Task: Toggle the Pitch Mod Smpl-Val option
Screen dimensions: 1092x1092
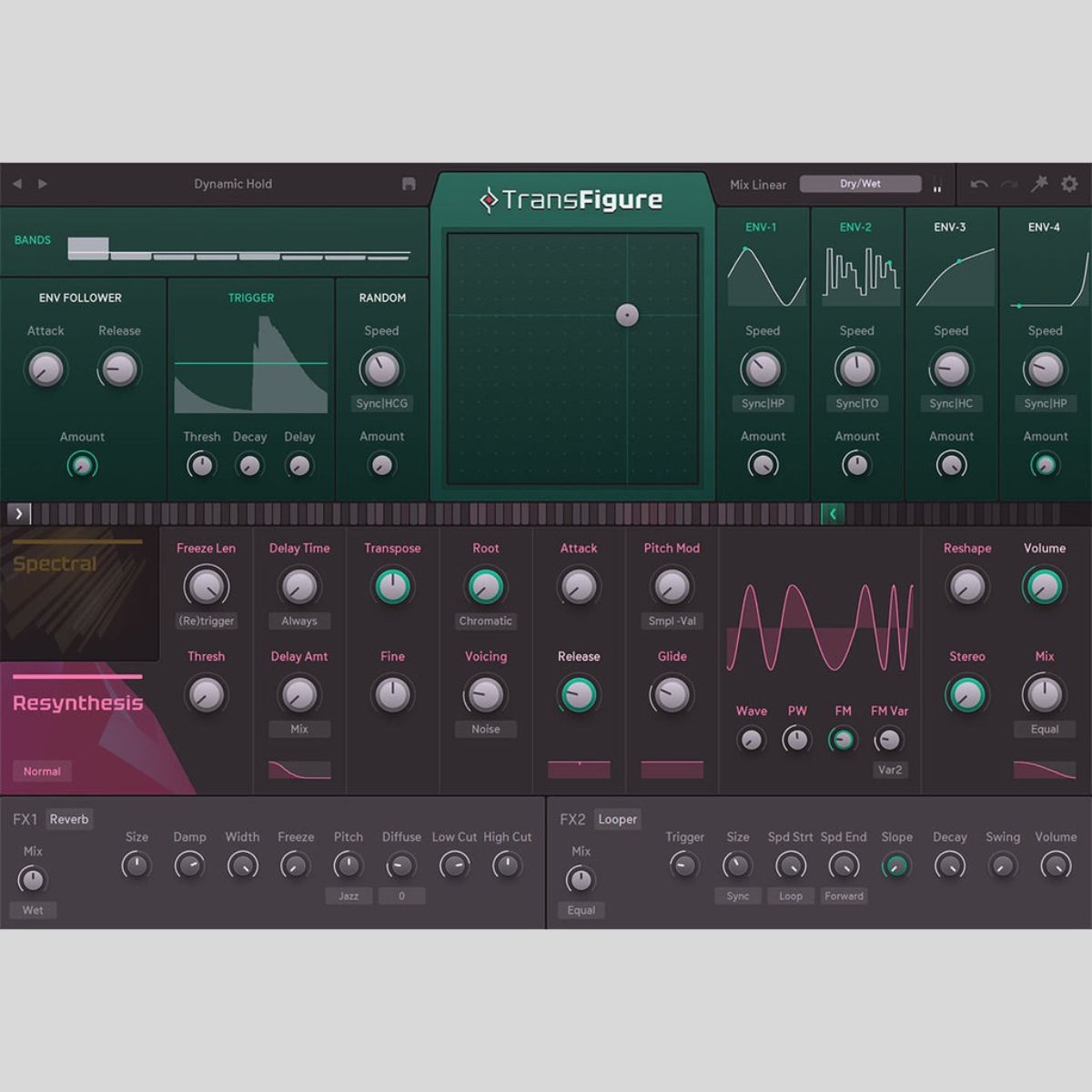Action: pos(672,621)
